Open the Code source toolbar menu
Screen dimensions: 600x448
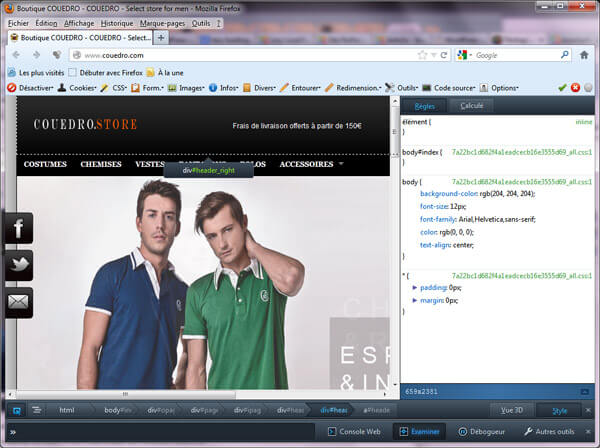[449, 88]
